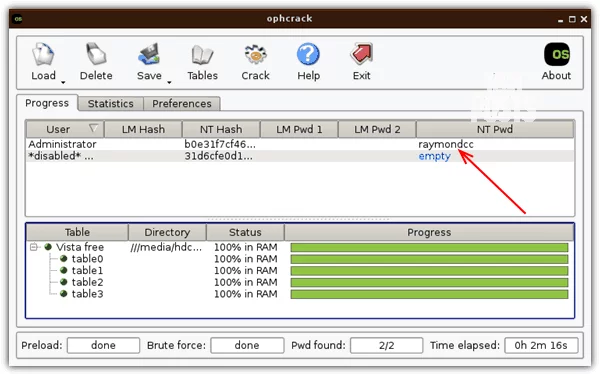Click the Load toolbar icon
This screenshot has height=374, width=600.
(x=43, y=54)
